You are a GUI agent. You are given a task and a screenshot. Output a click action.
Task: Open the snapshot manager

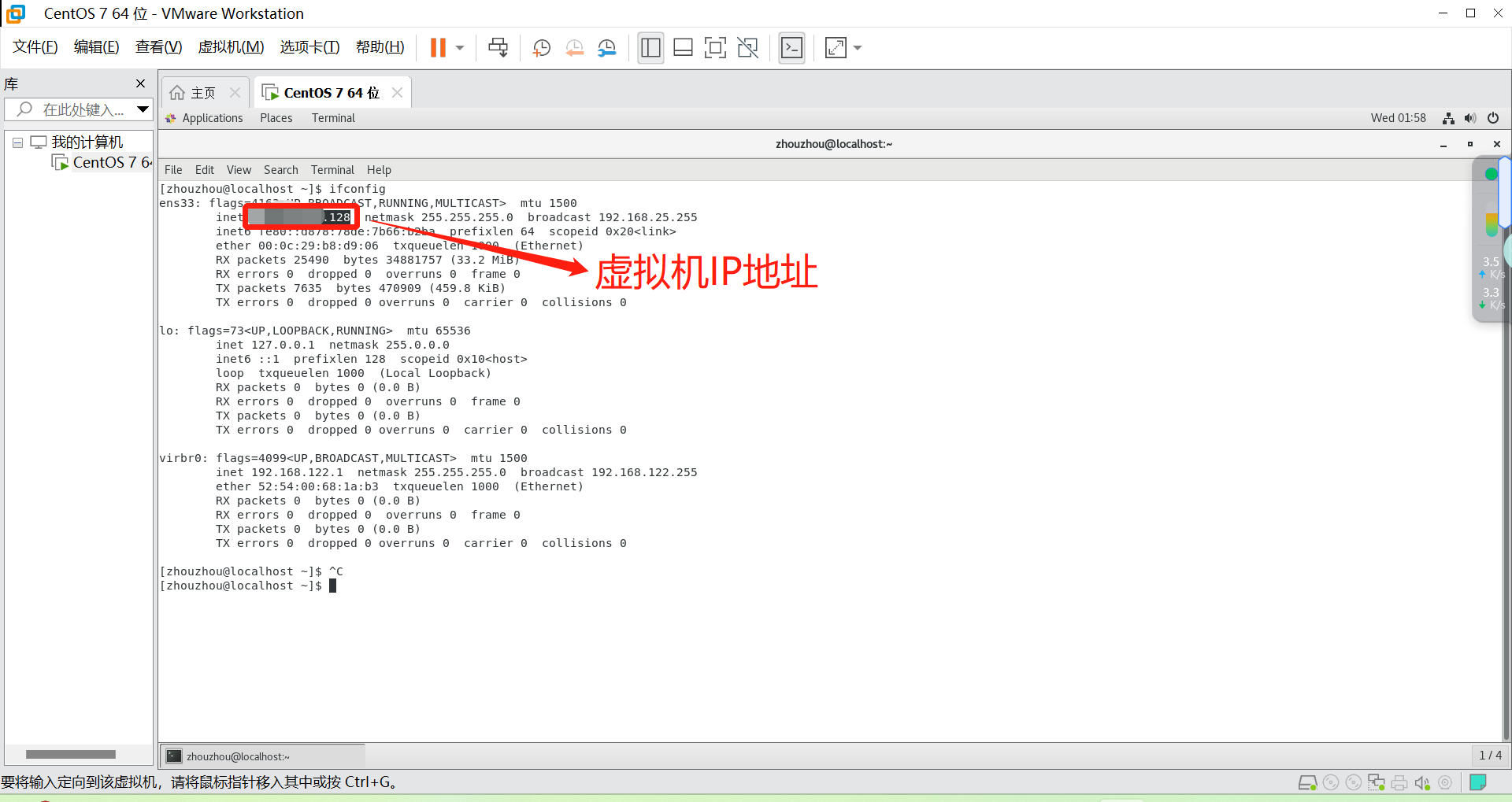point(606,47)
